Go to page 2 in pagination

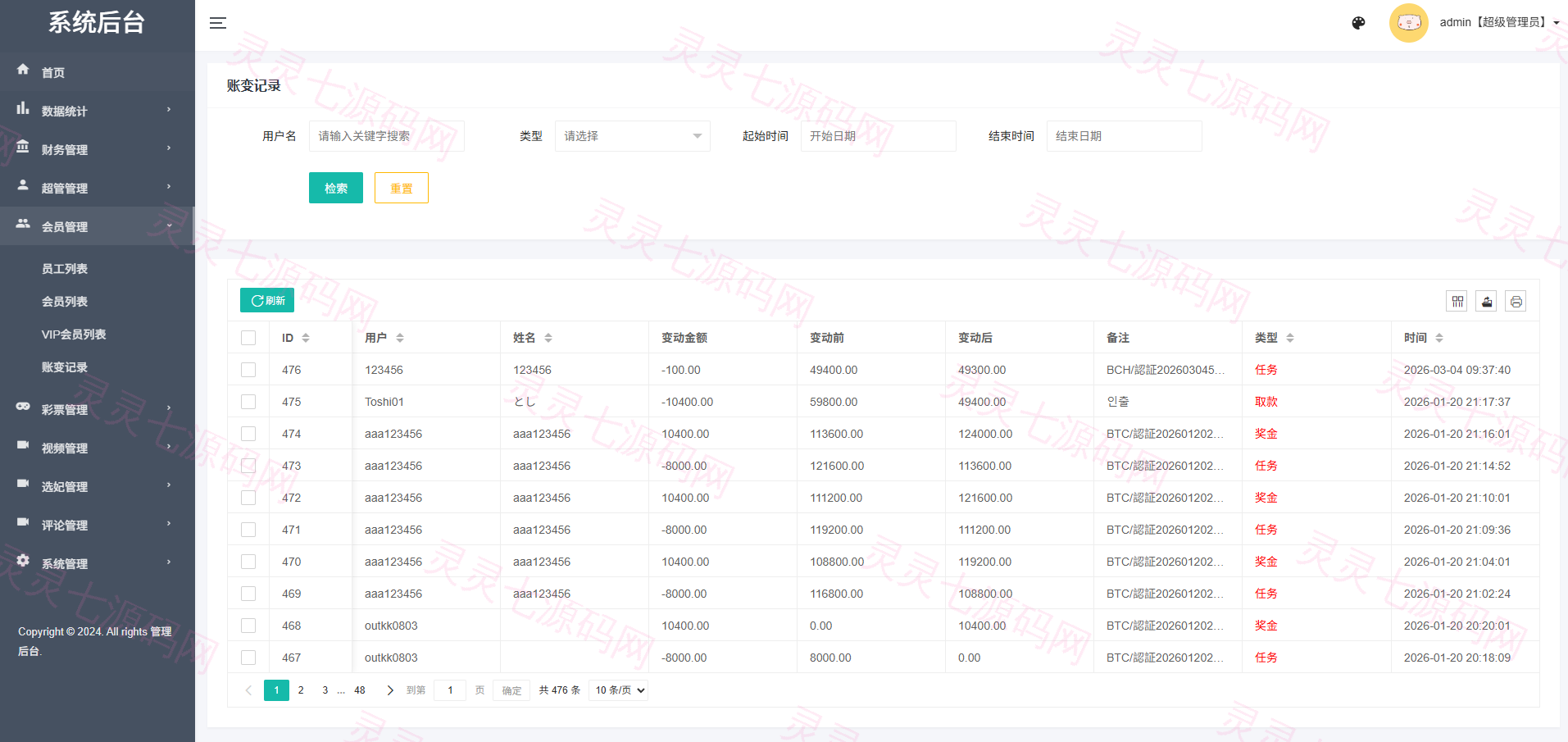tap(301, 690)
